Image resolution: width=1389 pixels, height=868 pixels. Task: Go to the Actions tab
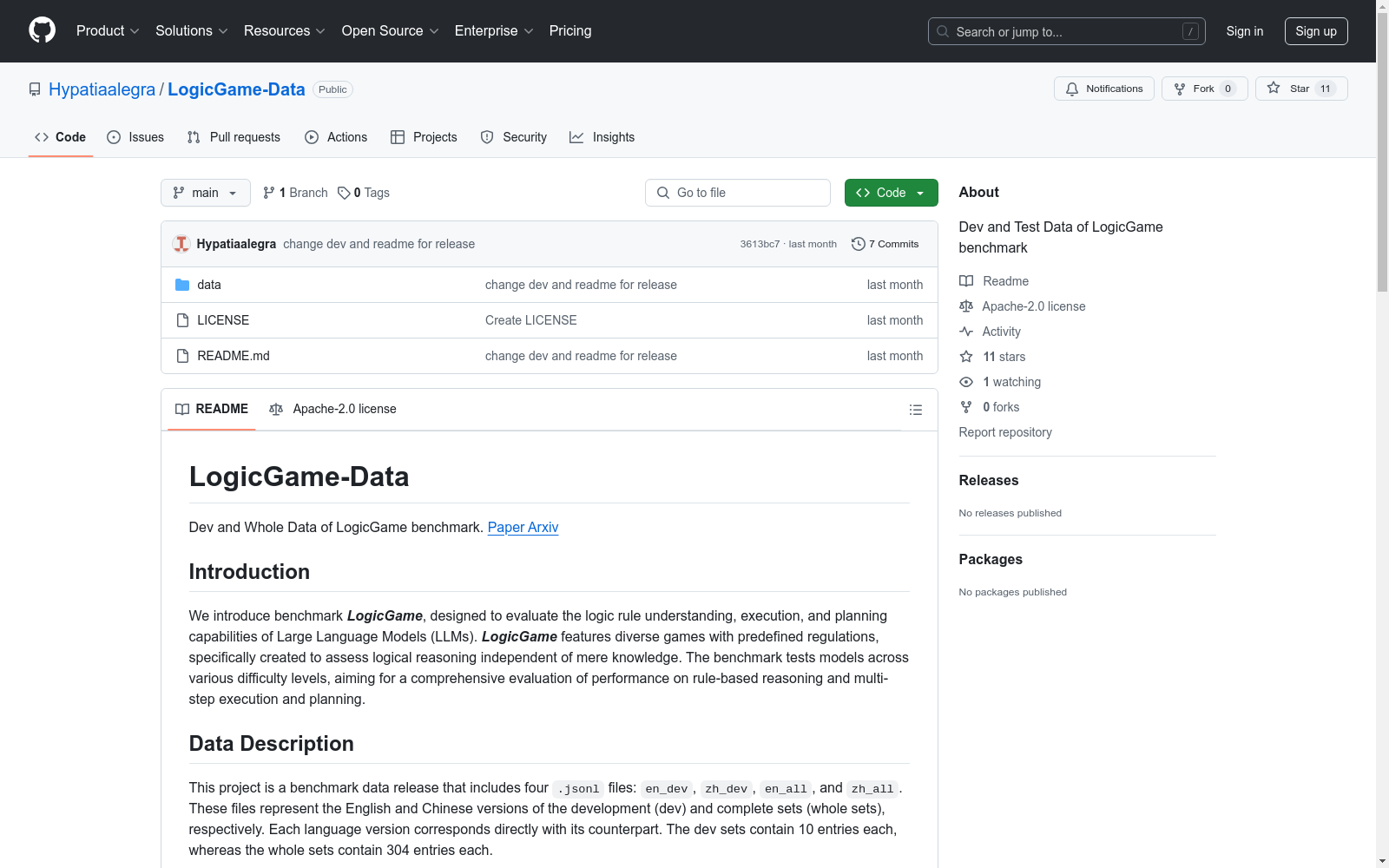point(336,137)
